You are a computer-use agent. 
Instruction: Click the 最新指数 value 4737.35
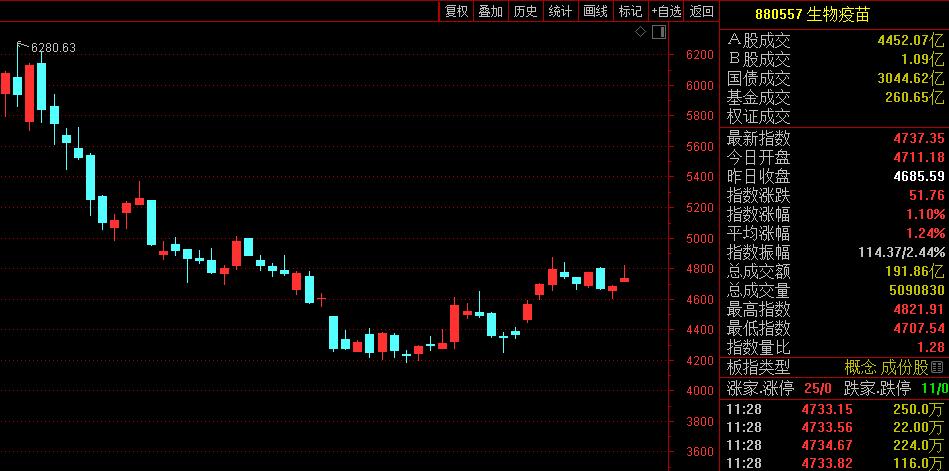coord(919,139)
